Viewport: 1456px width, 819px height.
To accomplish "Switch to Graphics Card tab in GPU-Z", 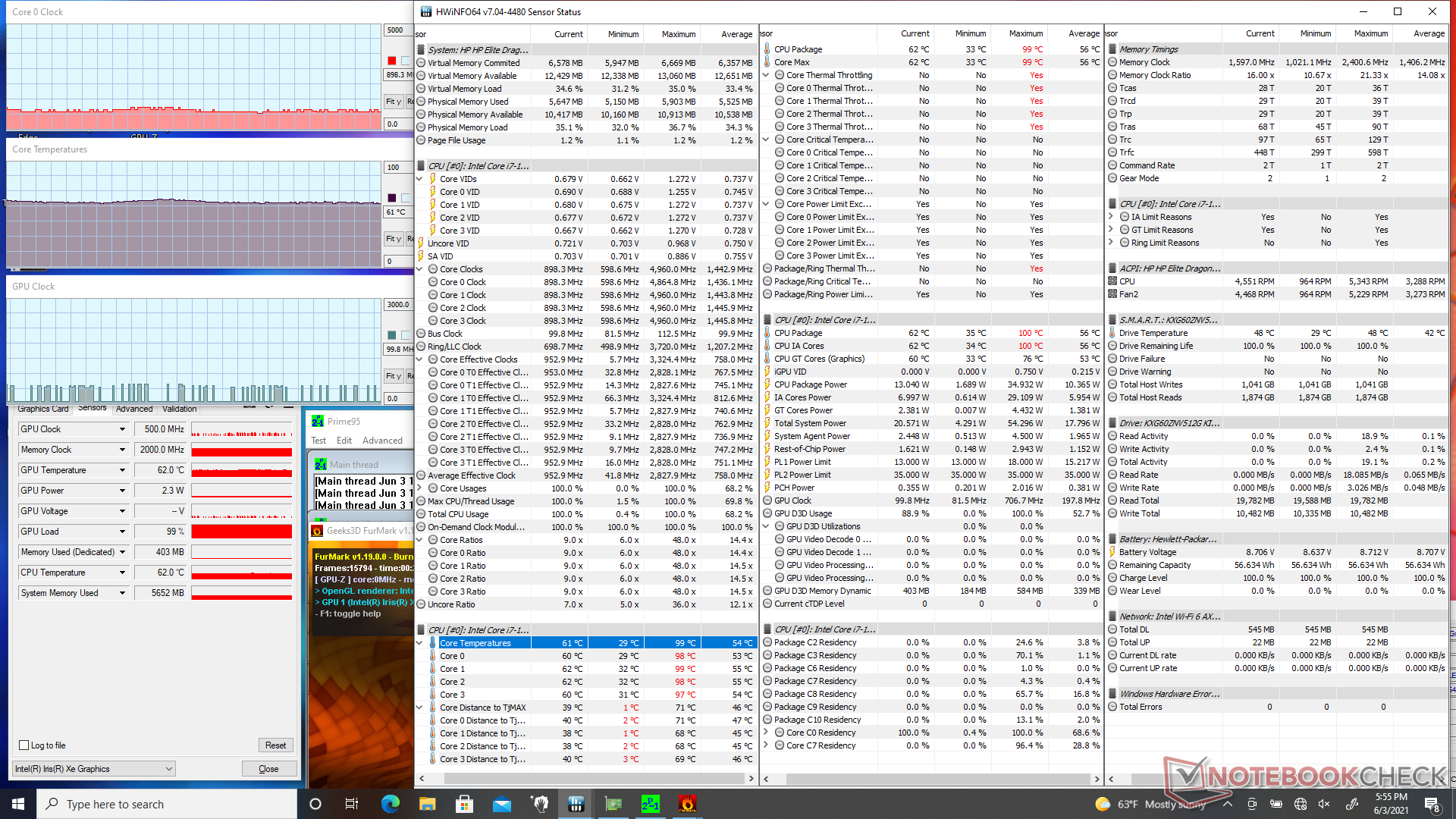I will coord(43,409).
